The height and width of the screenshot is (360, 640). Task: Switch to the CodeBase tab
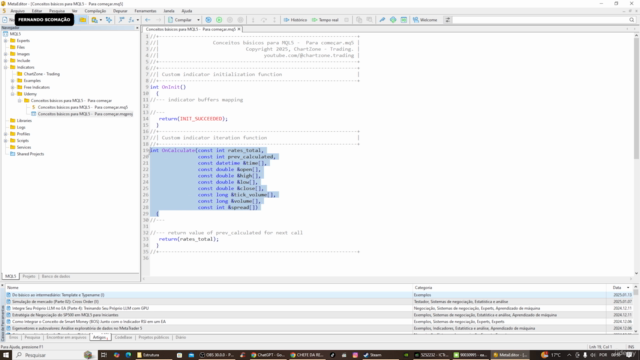coord(123,338)
